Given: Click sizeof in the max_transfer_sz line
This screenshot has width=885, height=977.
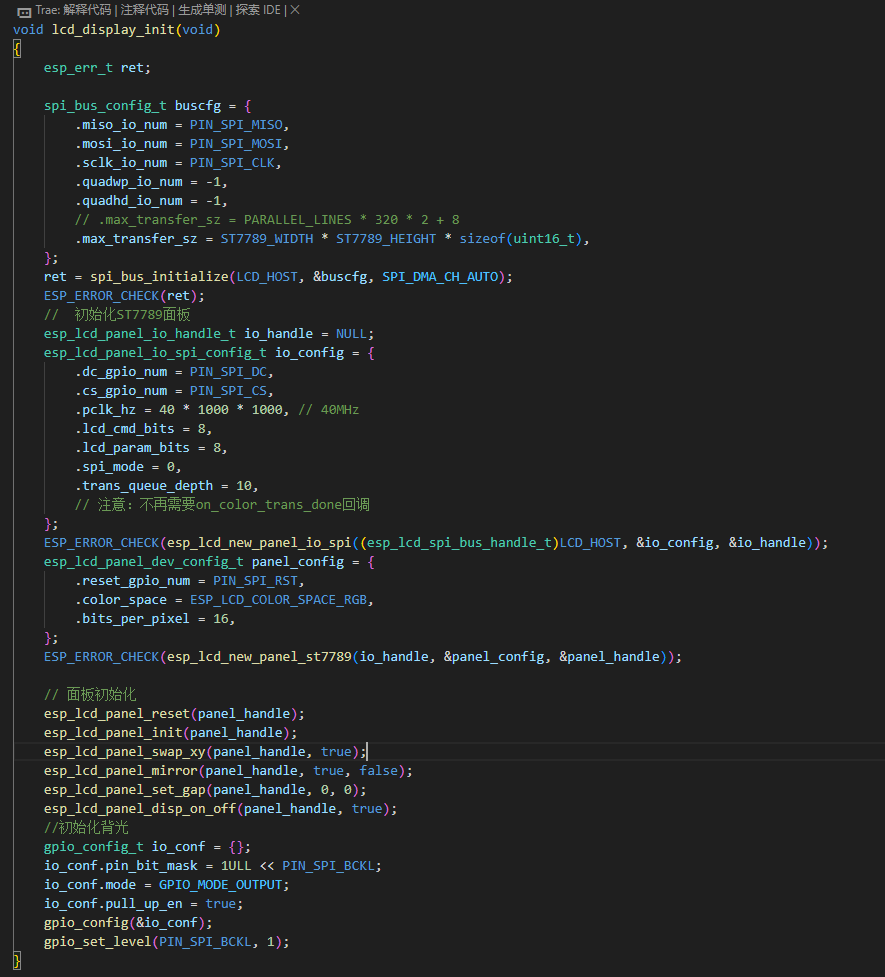Looking at the screenshot, I should pyautogui.click(x=482, y=239).
